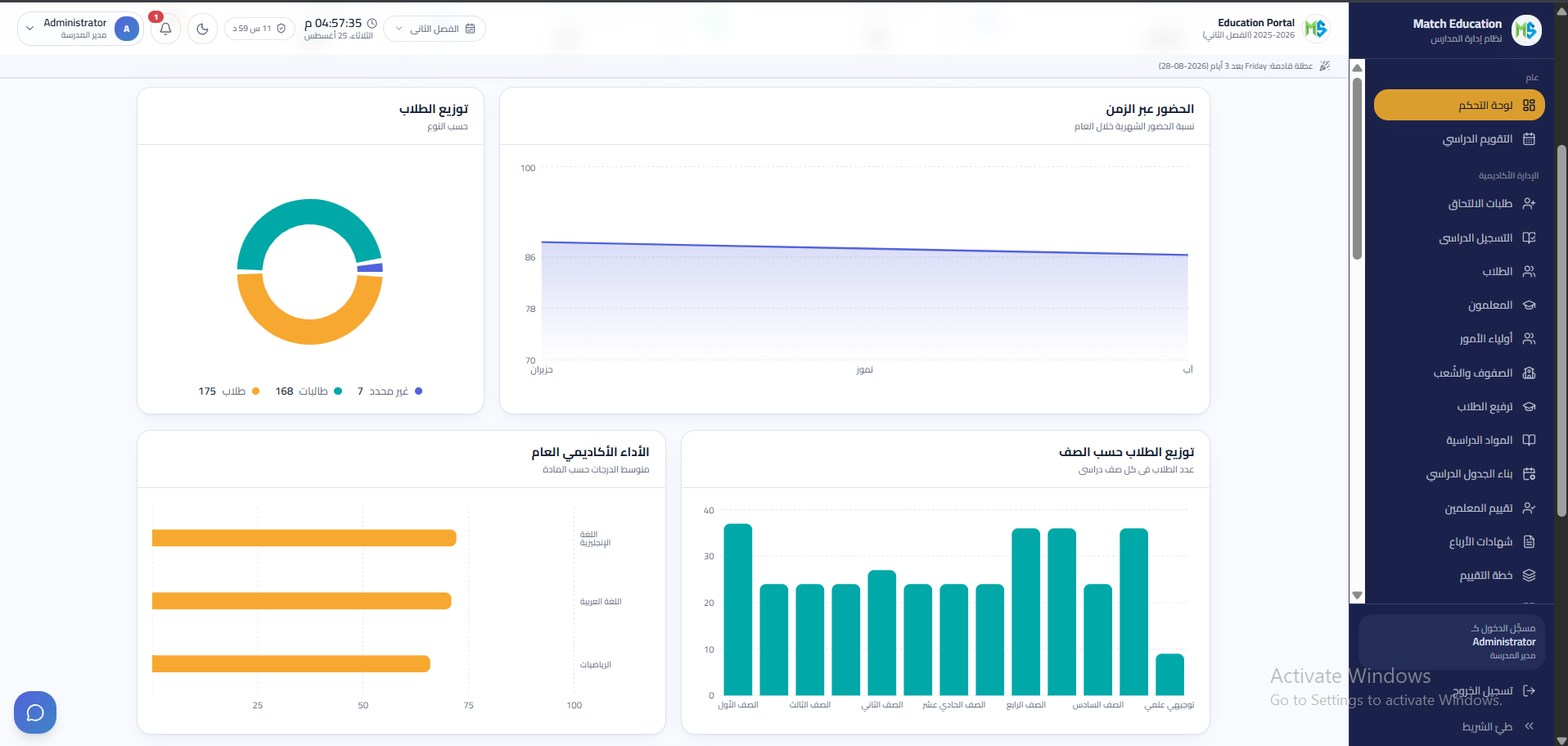Click the upcoming holiday notice text
Viewport: 1568px width, 746px height.
click(x=1236, y=66)
